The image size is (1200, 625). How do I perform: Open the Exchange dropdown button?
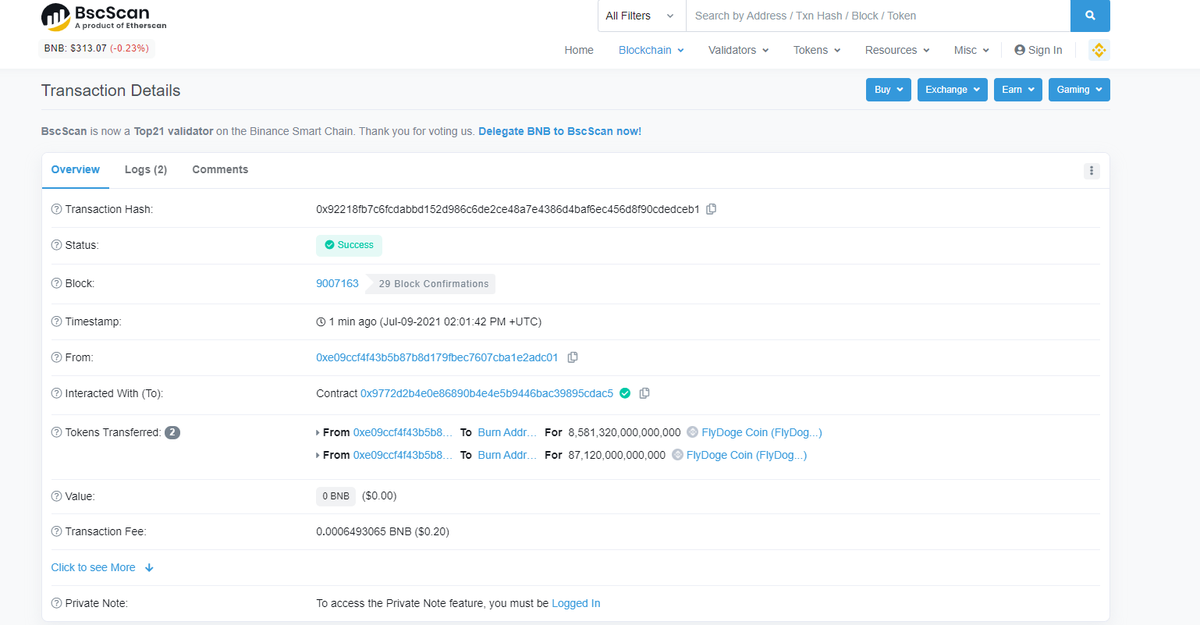tap(952, 90)
